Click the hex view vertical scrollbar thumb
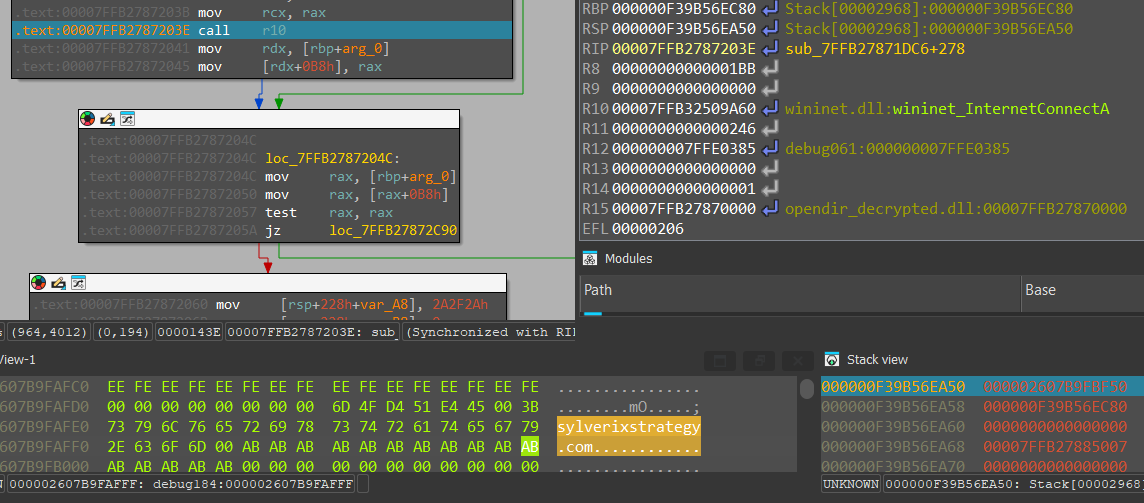The height and width of the screenshot is (503, 1144). click(806, 388)
